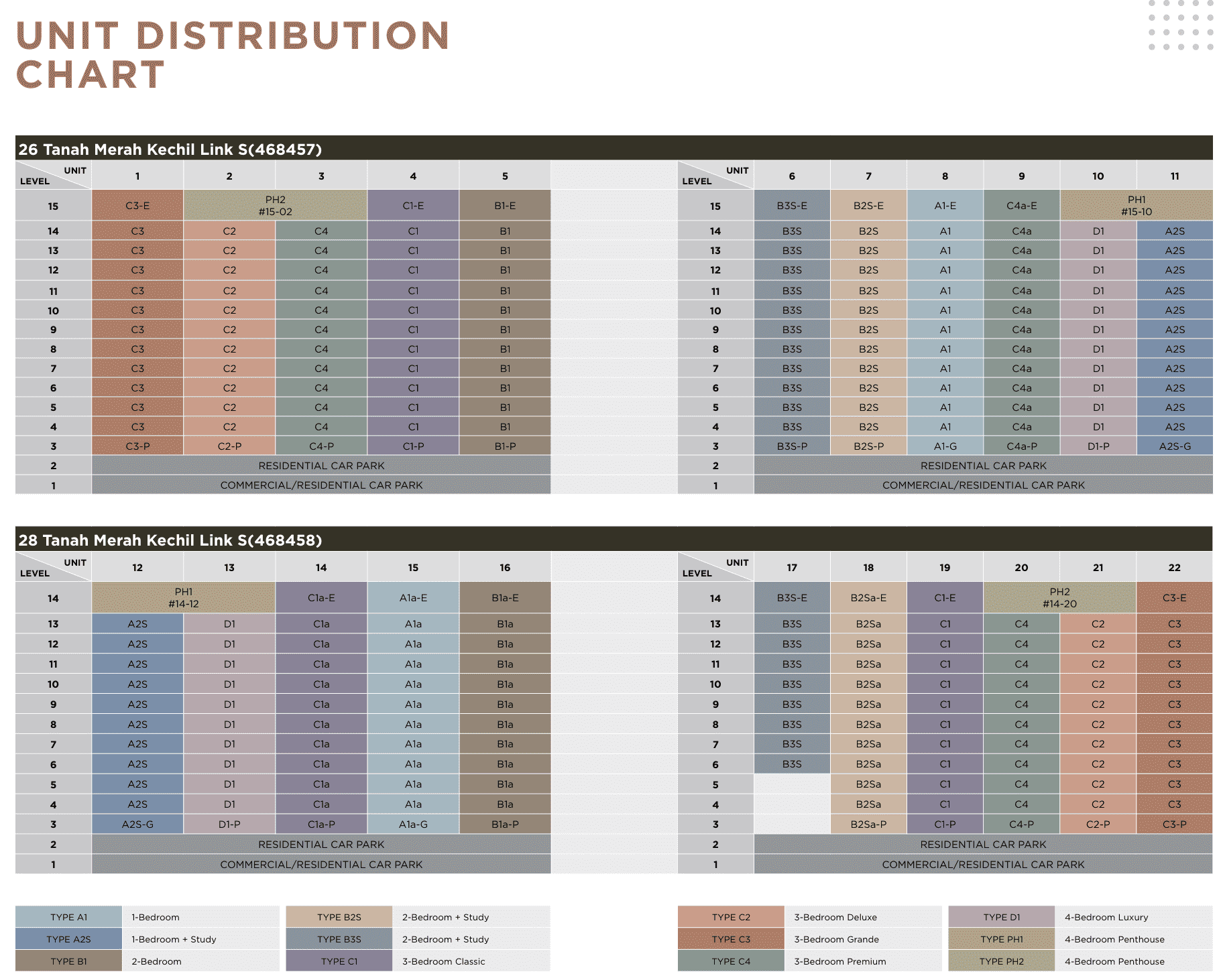This screenshot has width=1219, height=980.
Task: Click the C1a-E unit cell
Action: (321, 598)
